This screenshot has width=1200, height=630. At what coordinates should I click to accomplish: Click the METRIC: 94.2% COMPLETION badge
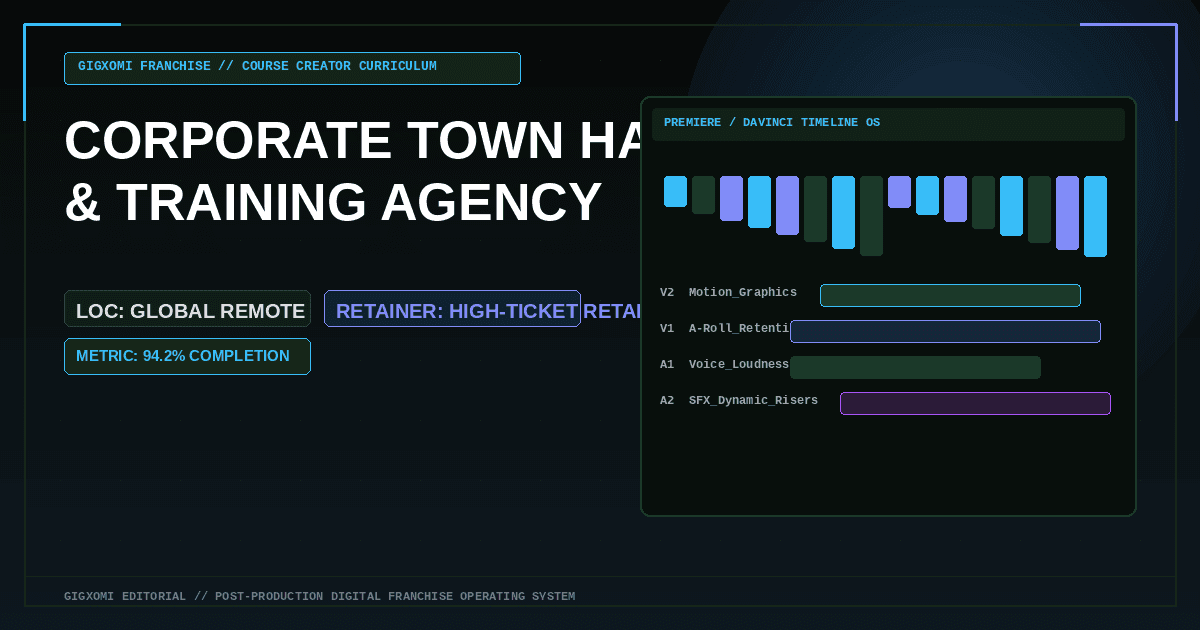coord(187,356)
